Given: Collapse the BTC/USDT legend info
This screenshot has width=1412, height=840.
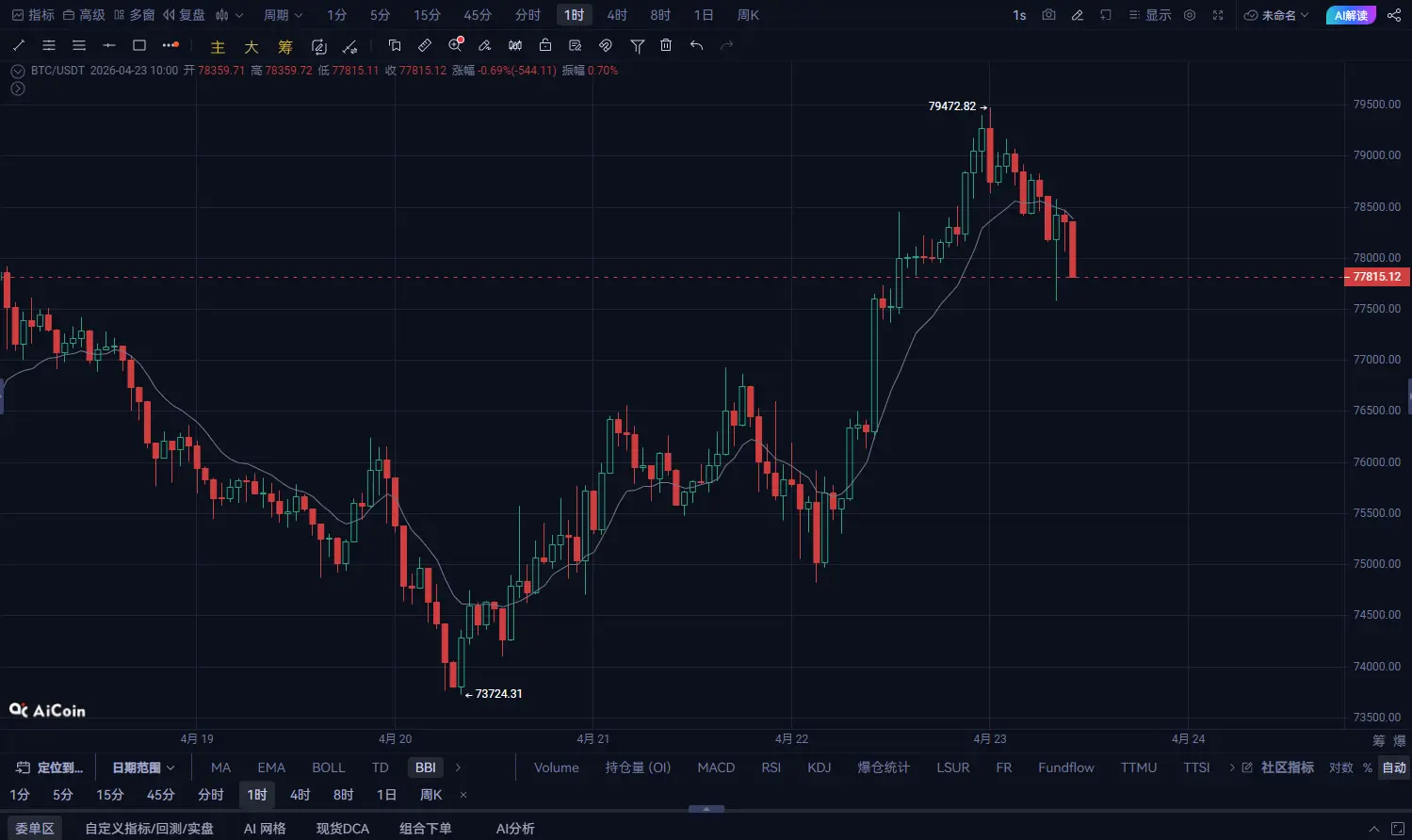Looking at the screenshot, I should (18, 71).
